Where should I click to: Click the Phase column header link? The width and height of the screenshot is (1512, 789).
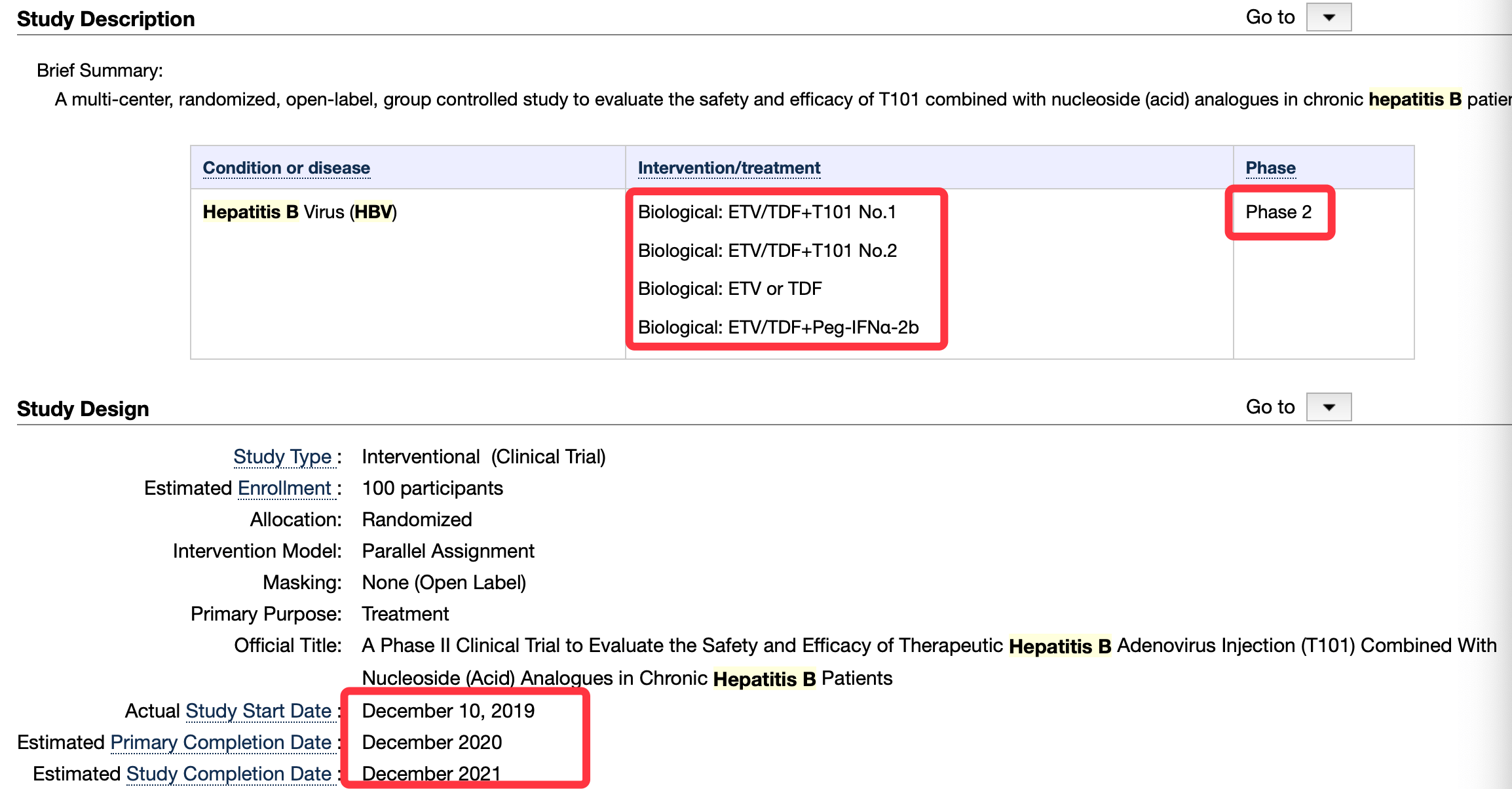click(x=1270, y=168)
